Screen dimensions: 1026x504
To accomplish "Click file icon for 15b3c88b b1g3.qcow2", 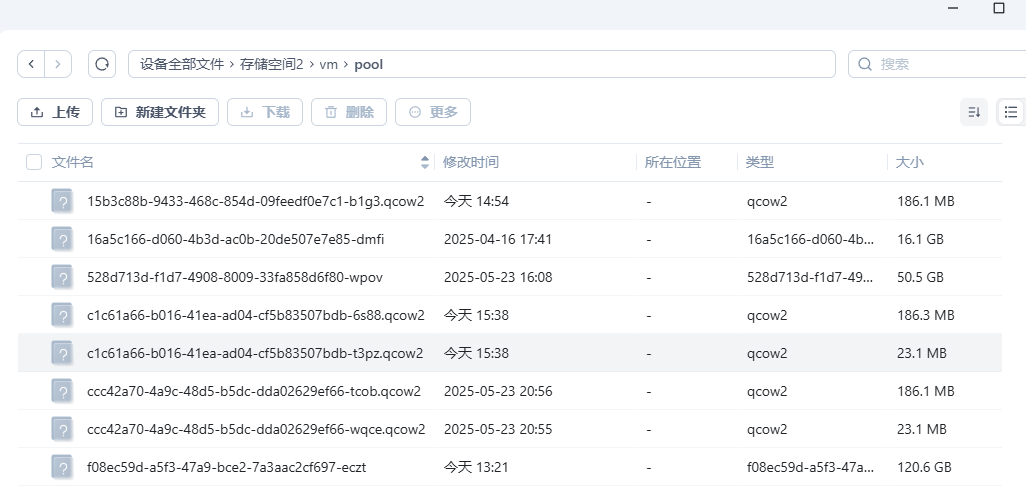I will [62, 201].
